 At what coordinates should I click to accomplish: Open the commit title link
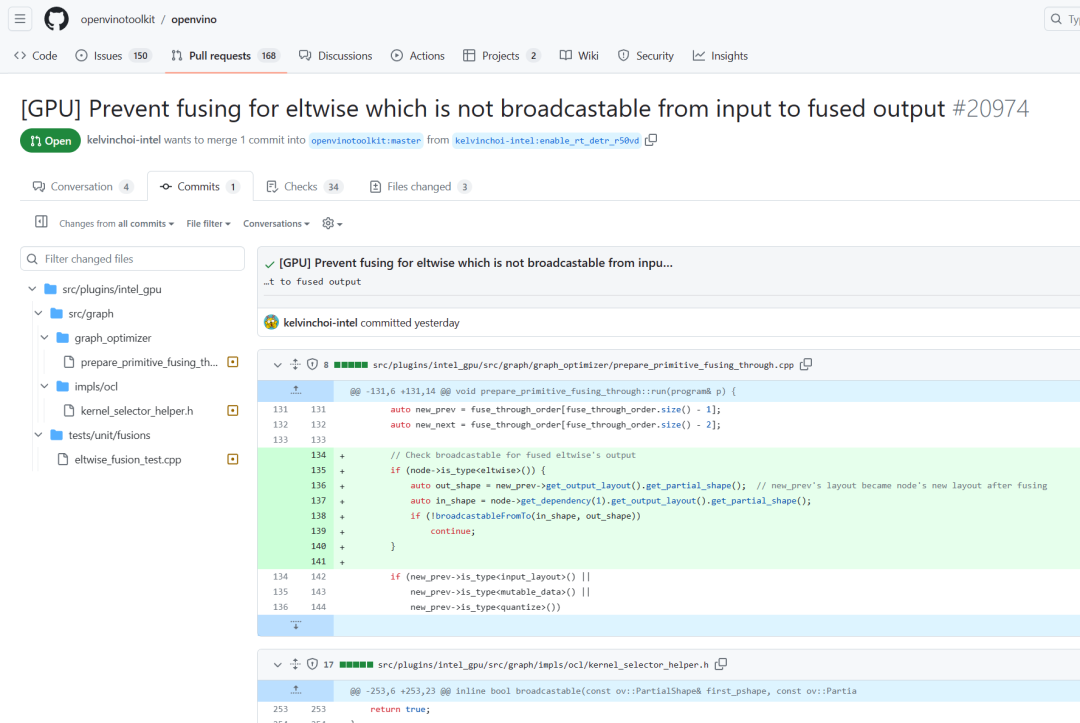[476, 263]
